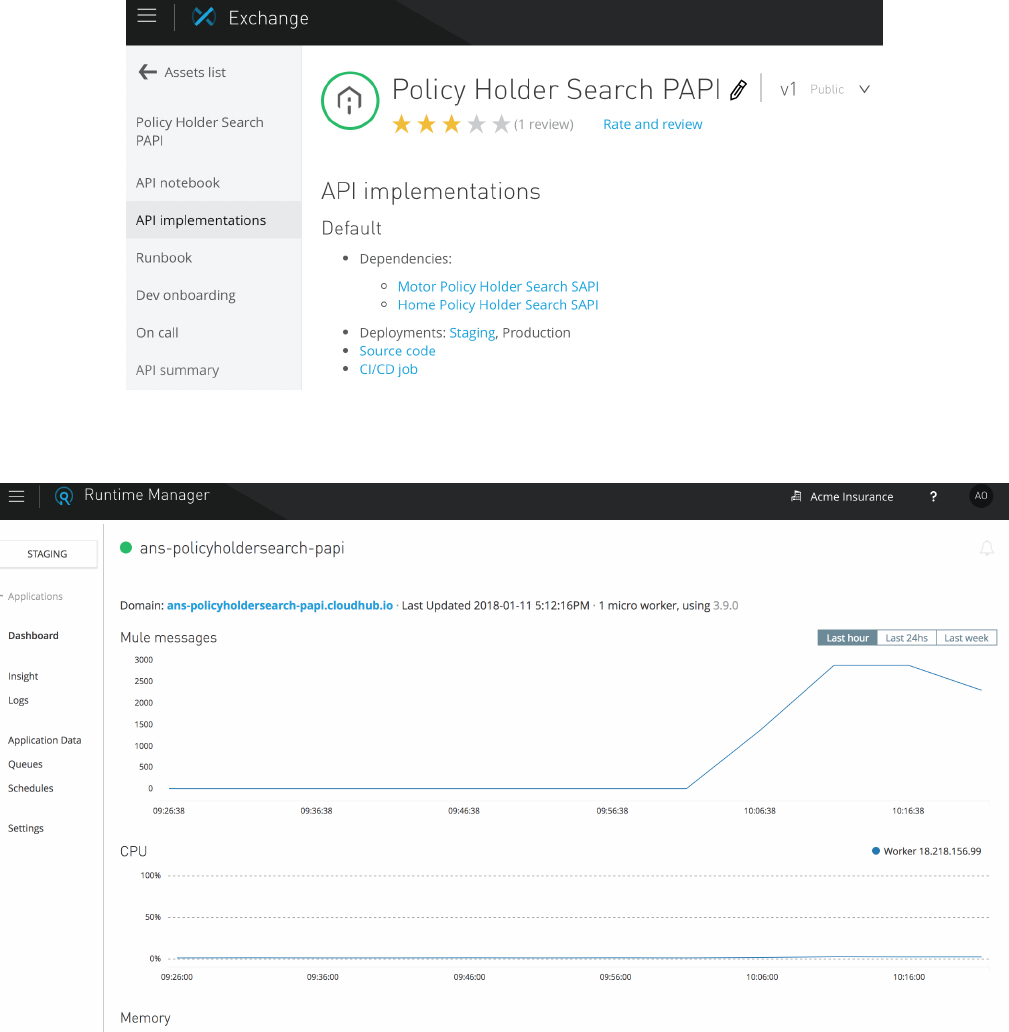This screenshot has width=1009, height=1032.
Task: Open the AO user avatar menu
Action: coord(981,497)
